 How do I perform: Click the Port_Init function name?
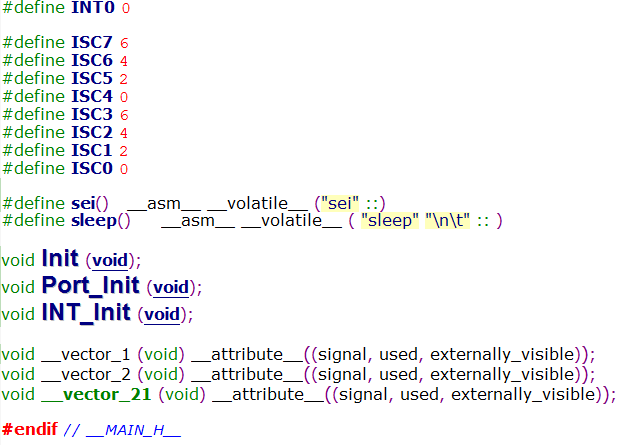(x=91, y=285)
